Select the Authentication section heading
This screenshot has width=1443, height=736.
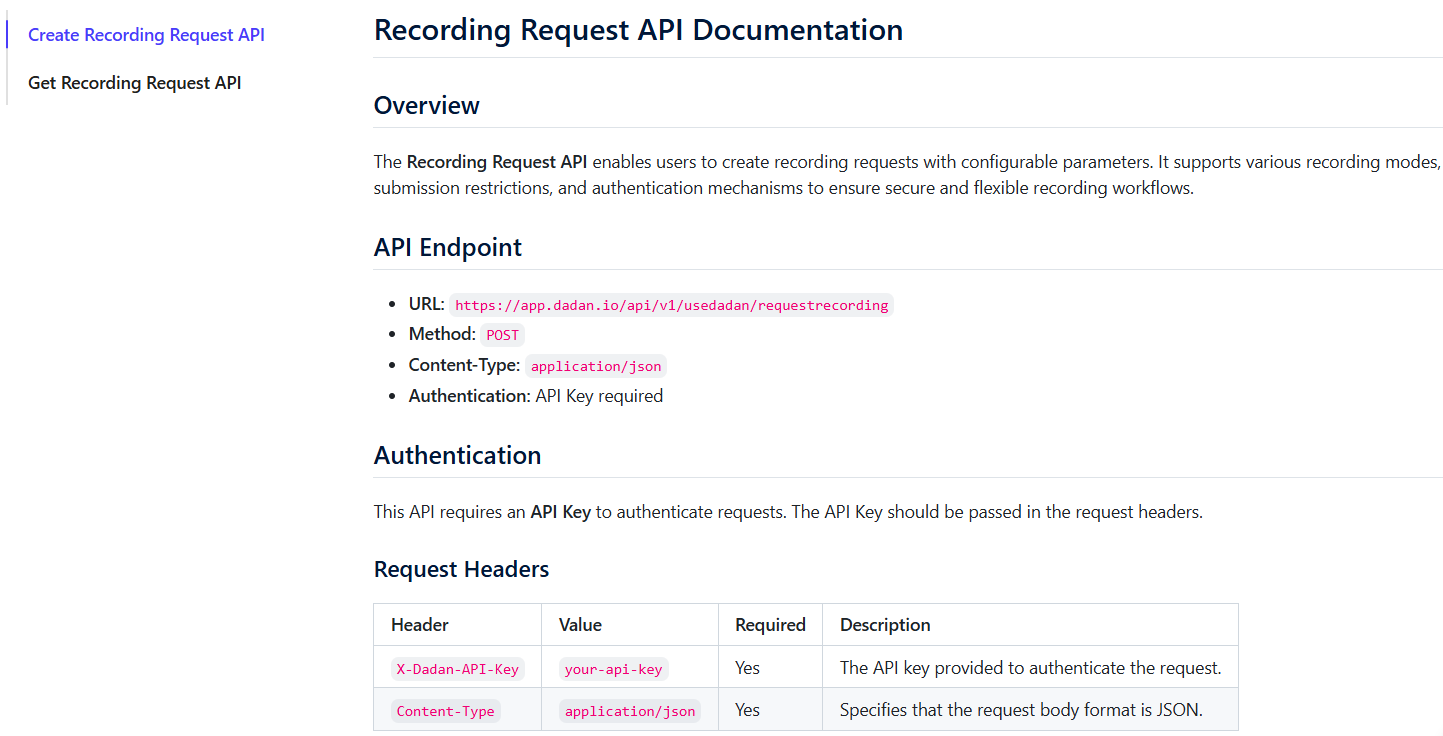[457, 455]
